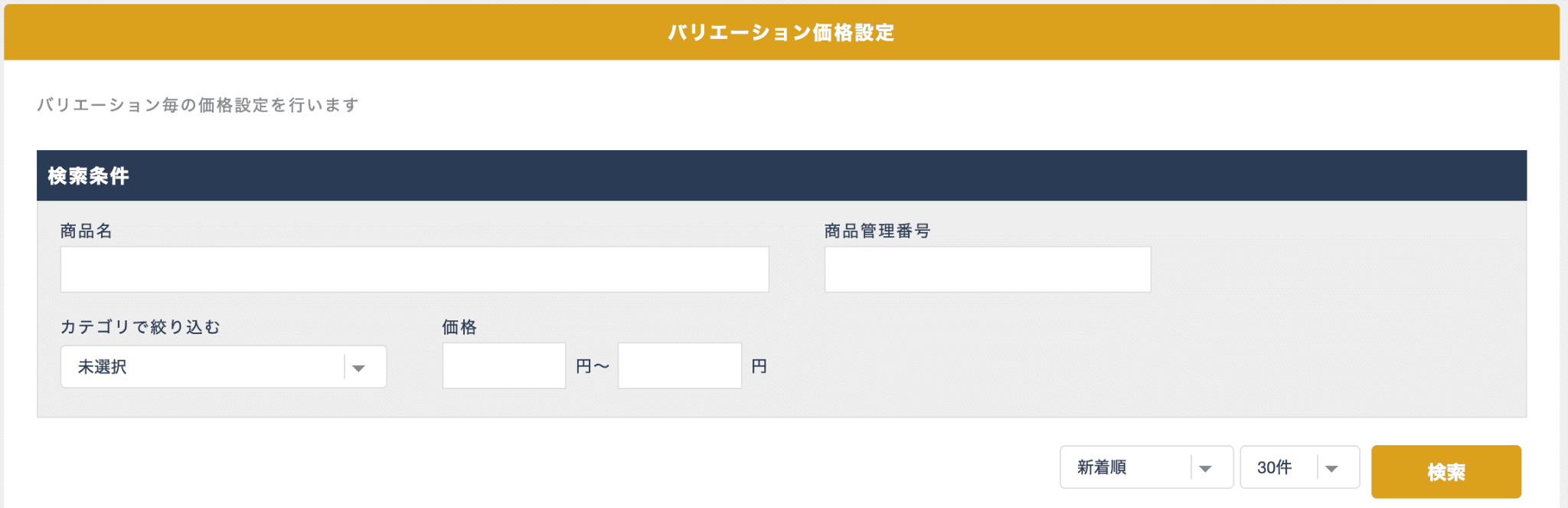Click the trailing 円 unit after maximum price

click(x=759, y=367)
